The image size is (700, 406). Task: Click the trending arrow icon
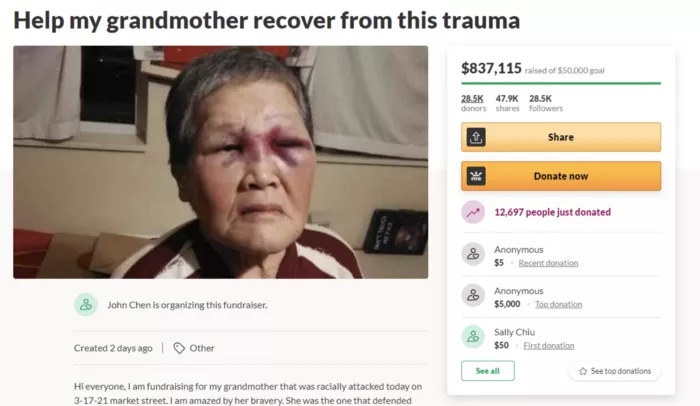[473, 213]
